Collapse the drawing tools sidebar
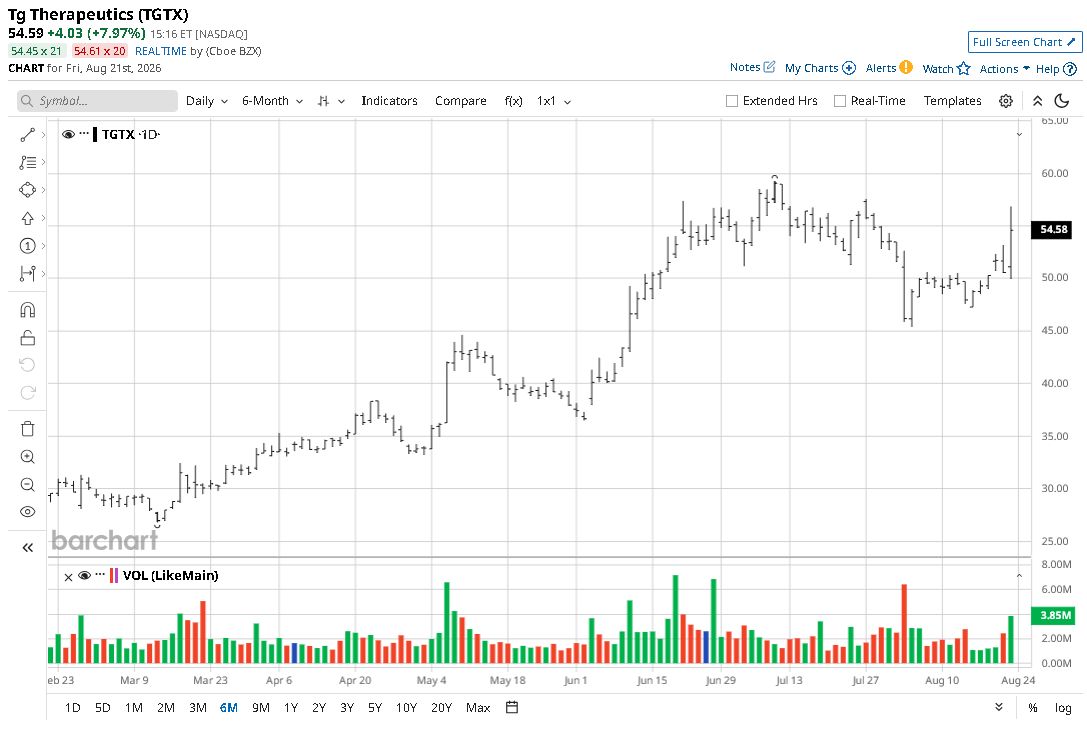Viewport: 1087px width, 730px height. [27, 548]
